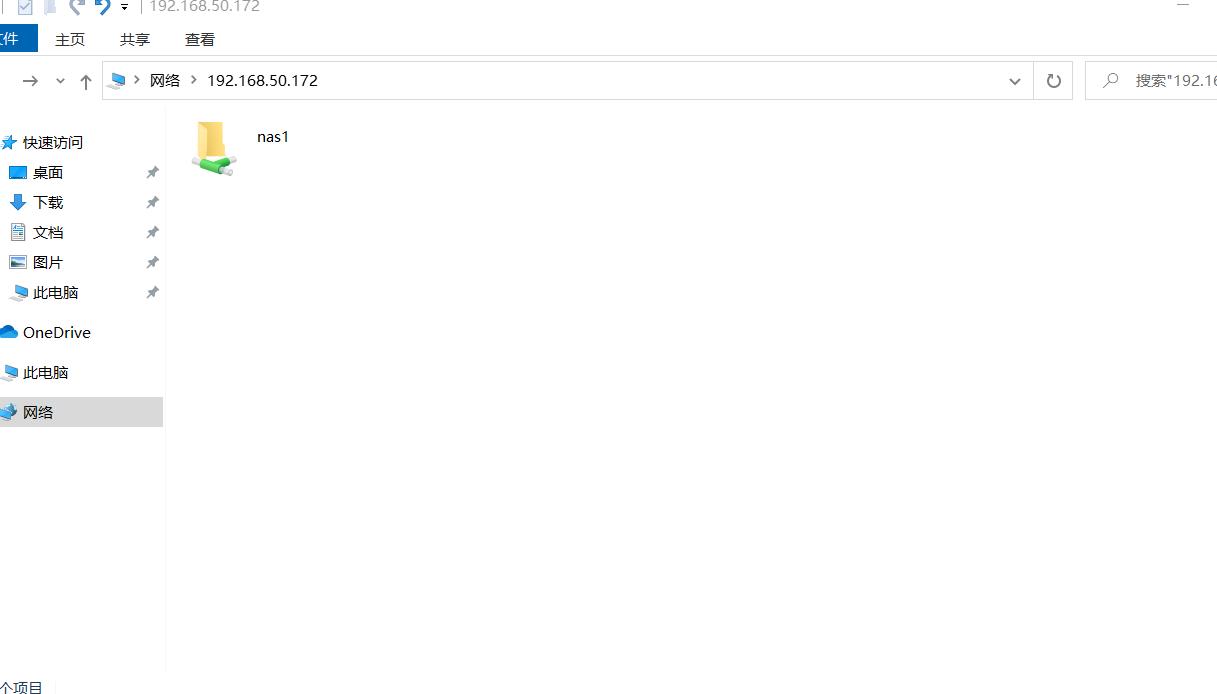The width and height of the screenshot is (1217, 694).
Task: Click the pin icon next to 桌面
Action: (x=152, y=173)
